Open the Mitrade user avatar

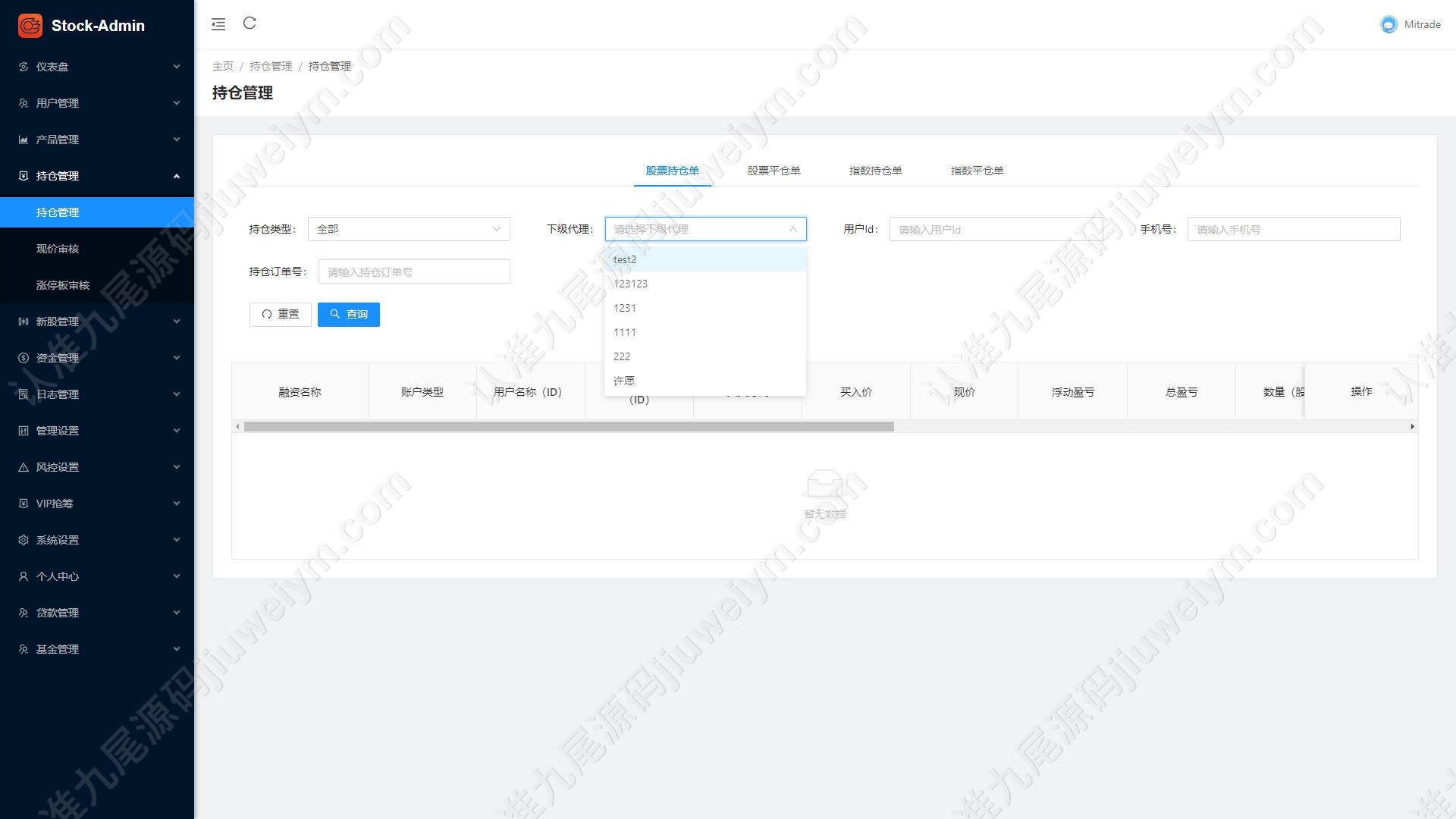1389,24
